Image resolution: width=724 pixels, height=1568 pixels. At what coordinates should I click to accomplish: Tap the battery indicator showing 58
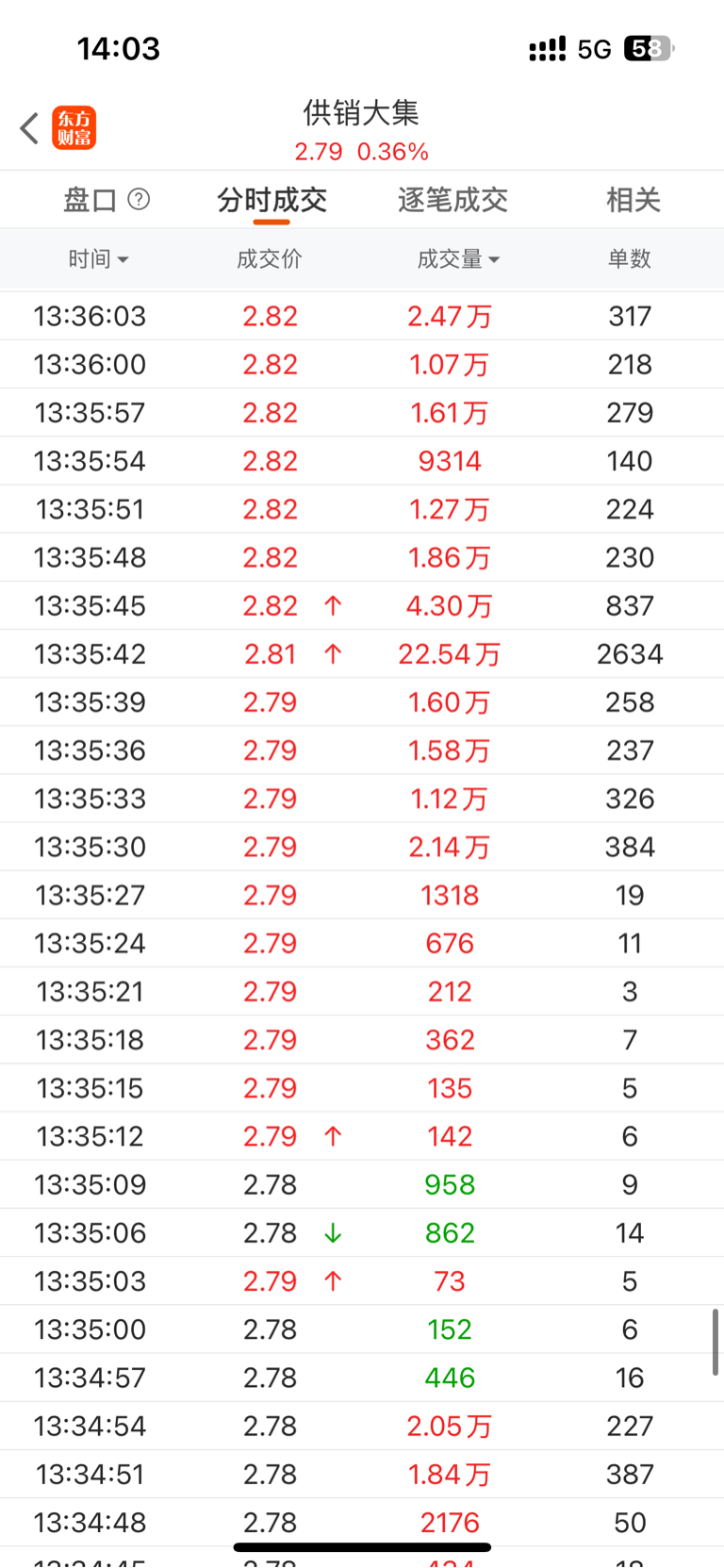coord(650,49)
